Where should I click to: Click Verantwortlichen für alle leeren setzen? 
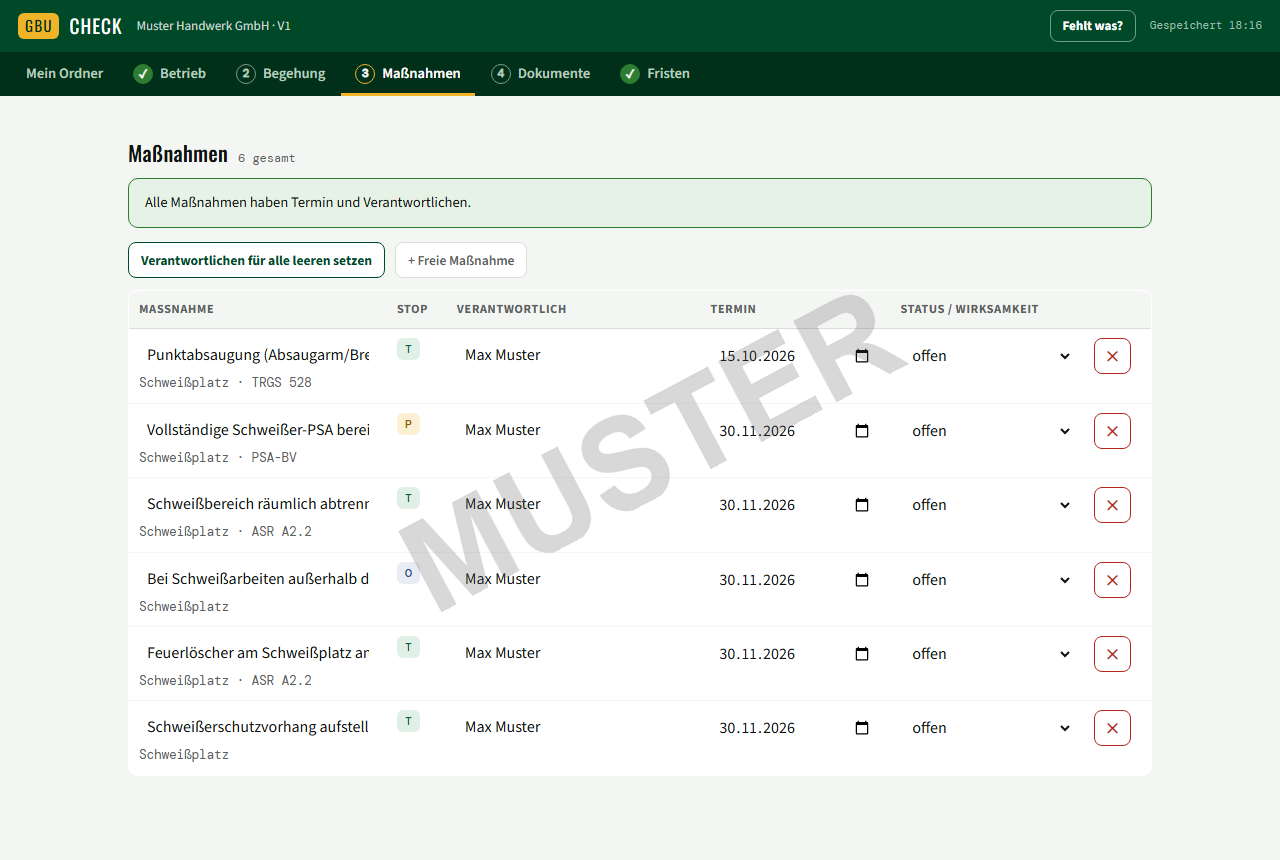256,260
